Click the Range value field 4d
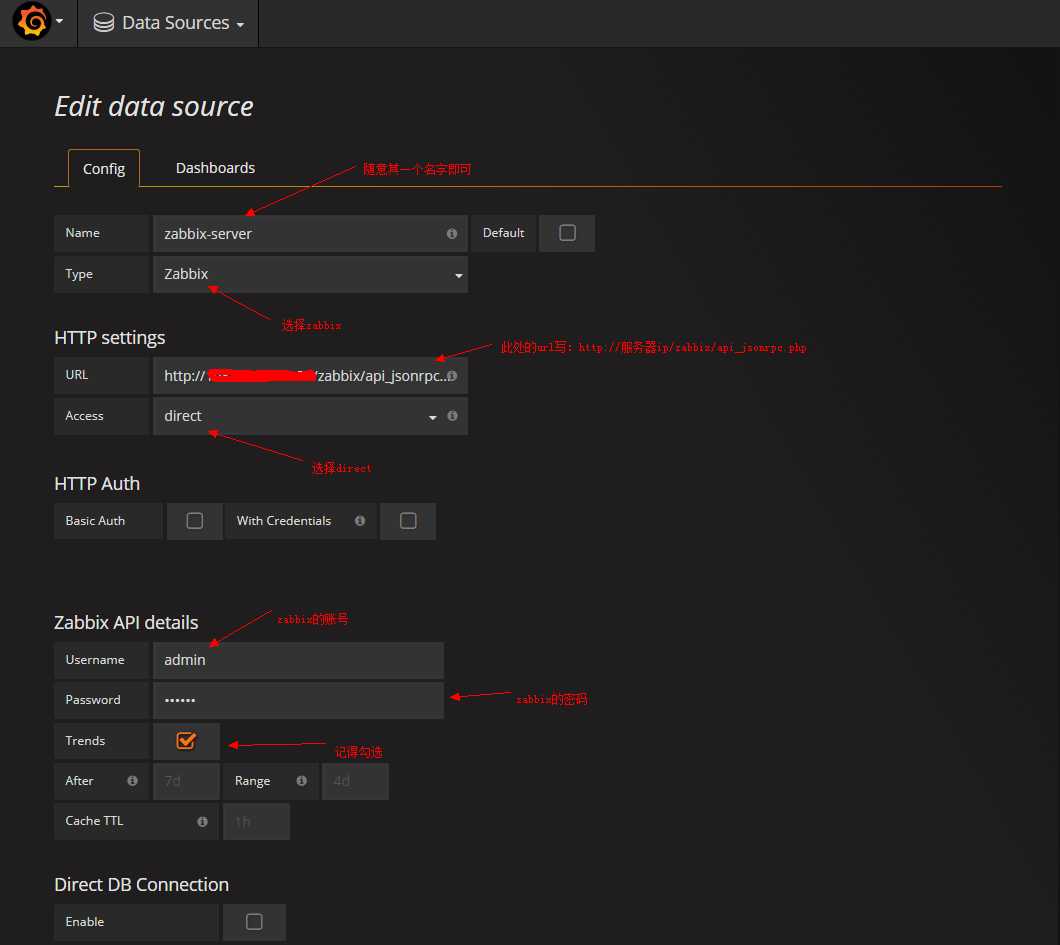 355,781
